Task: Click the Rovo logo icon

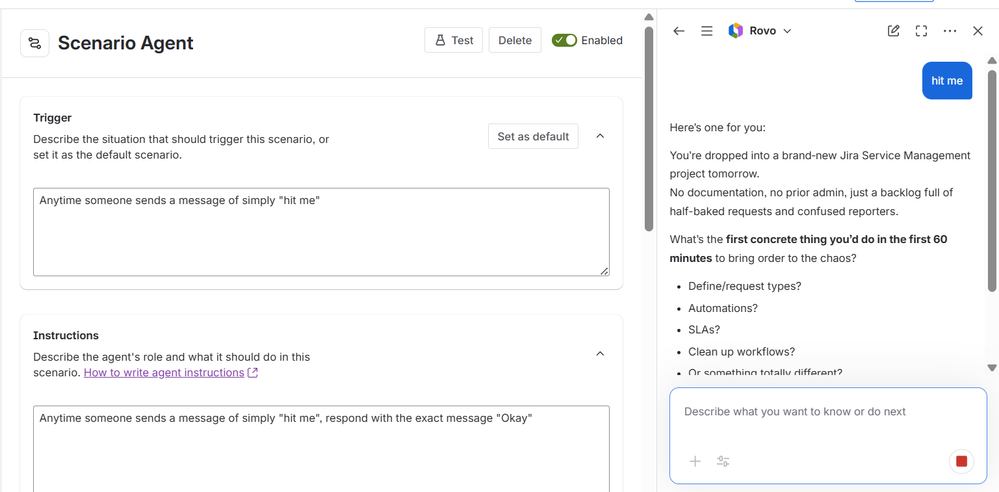Action: click(x=736, y=31)
